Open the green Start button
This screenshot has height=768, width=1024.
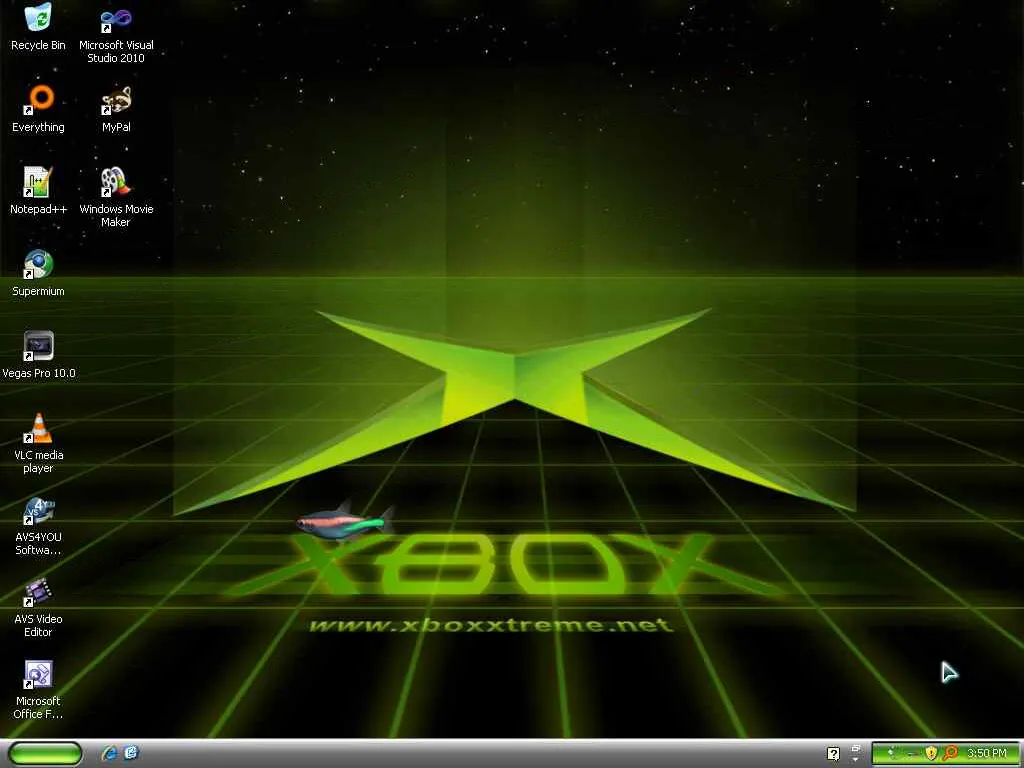coord(45,753)
